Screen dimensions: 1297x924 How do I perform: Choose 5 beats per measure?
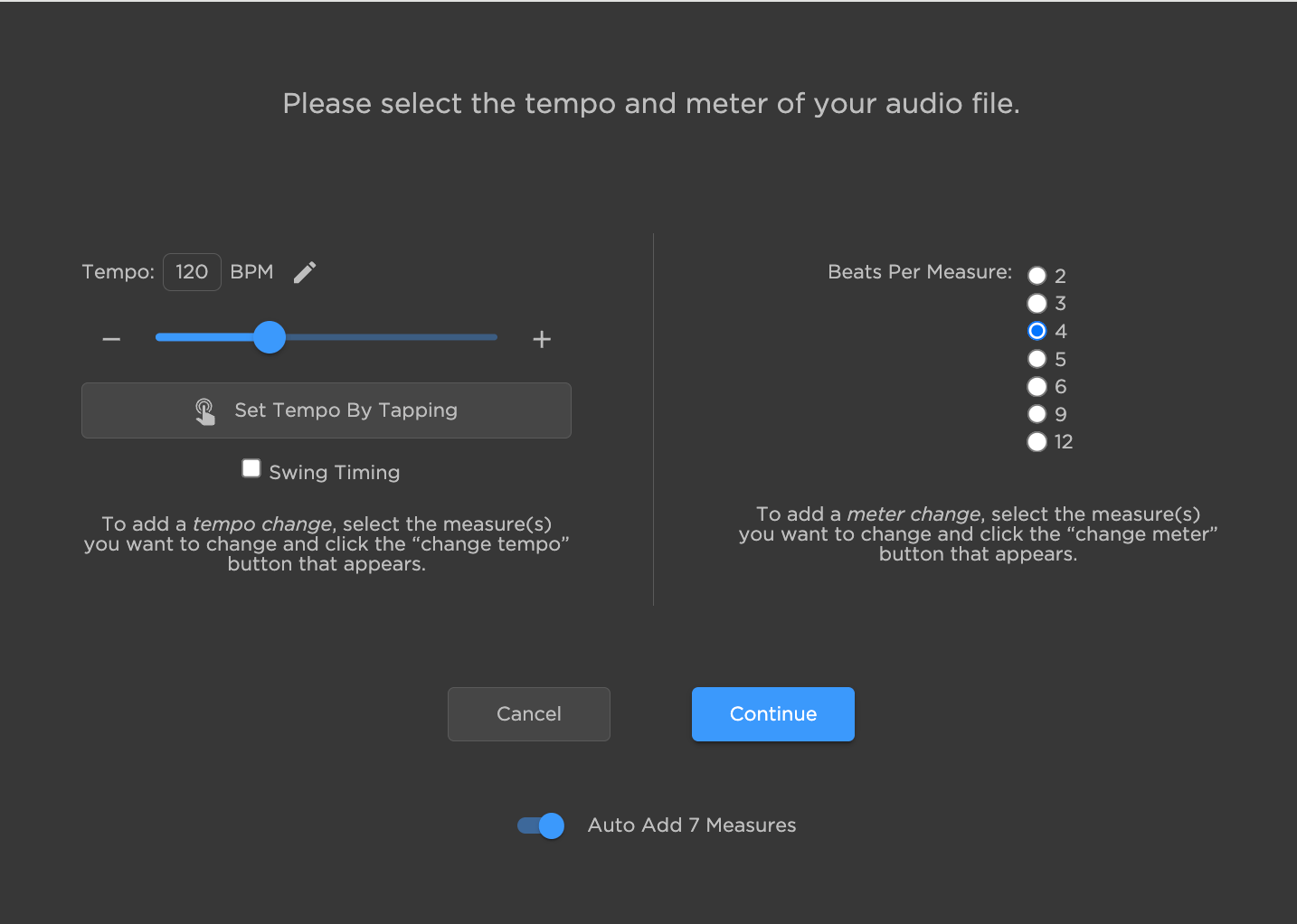pyautogui.click(x=1037, y=359)
